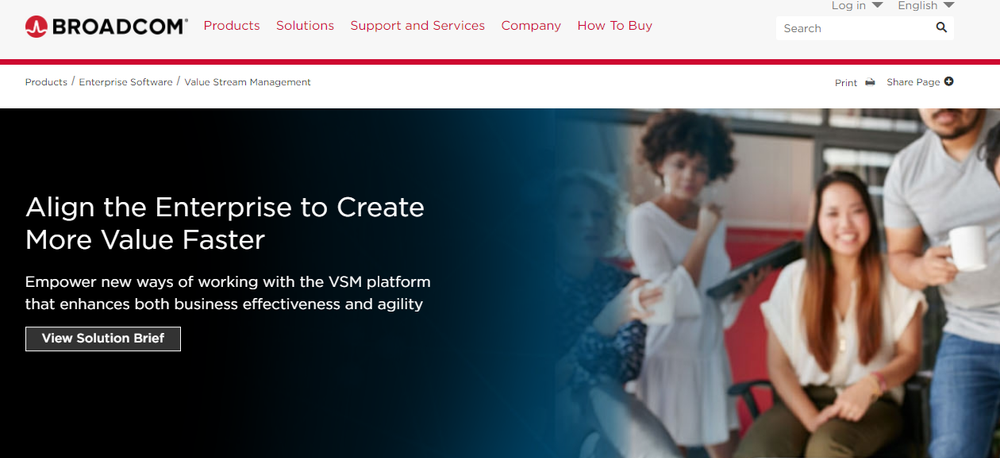Click the Log in text
Screen dimensions: 1000x458
pos(848,5)
